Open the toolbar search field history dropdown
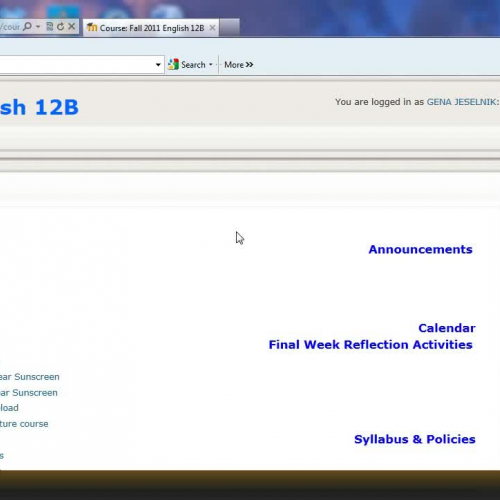This screenshot has width=500, height=500. tap(158, 65)
